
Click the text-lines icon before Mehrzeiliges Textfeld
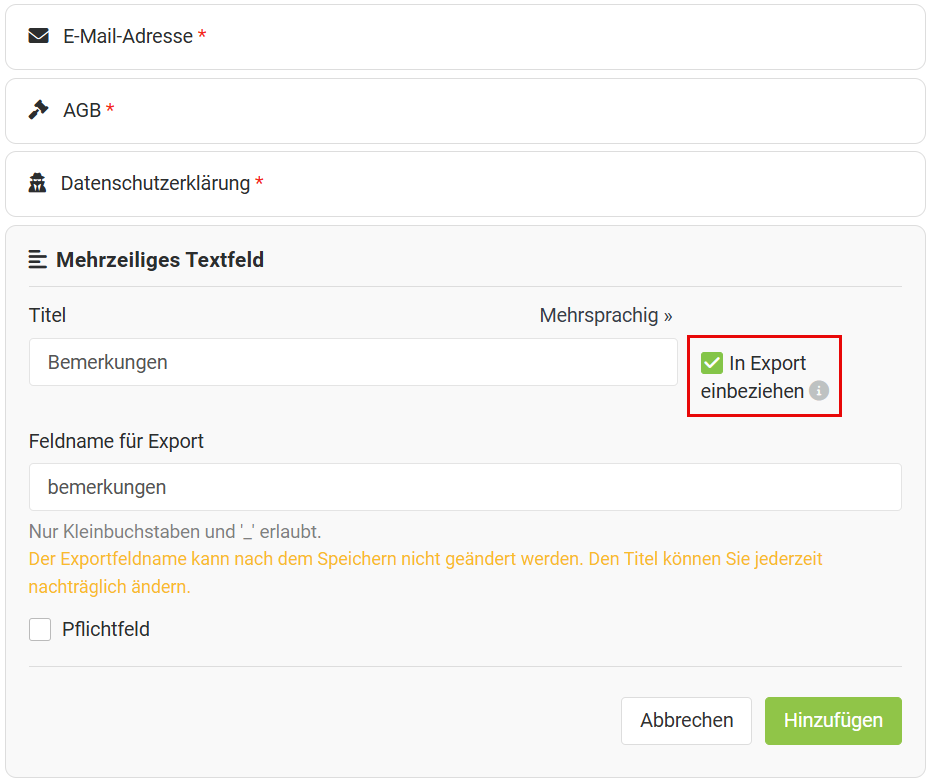coord(38,260)
